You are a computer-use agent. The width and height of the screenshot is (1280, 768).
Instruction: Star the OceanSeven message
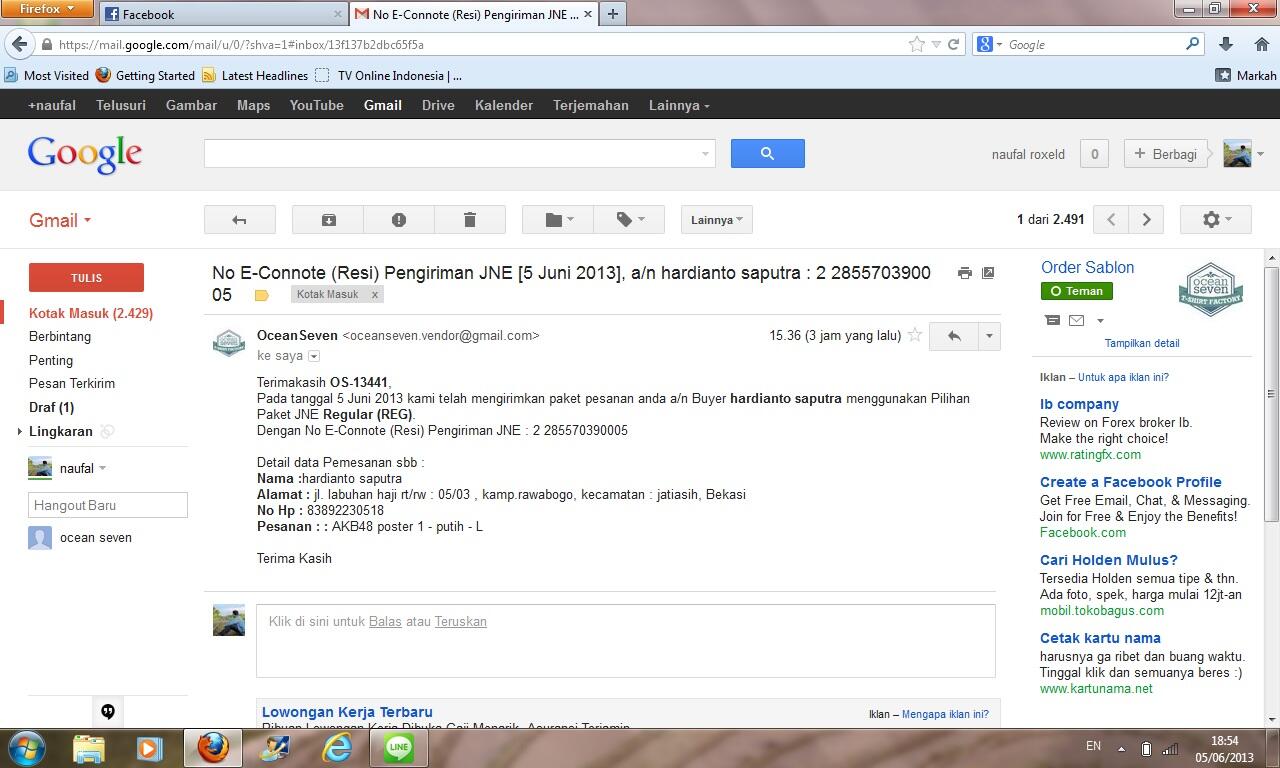click(914, 336)
